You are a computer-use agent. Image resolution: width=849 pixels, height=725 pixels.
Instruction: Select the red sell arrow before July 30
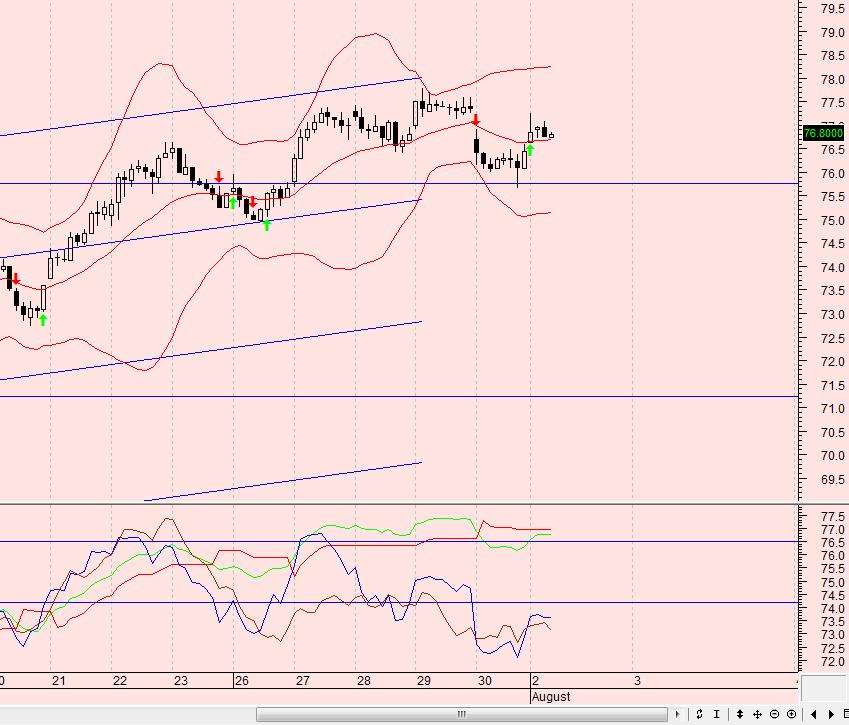[x=476, y=119]
